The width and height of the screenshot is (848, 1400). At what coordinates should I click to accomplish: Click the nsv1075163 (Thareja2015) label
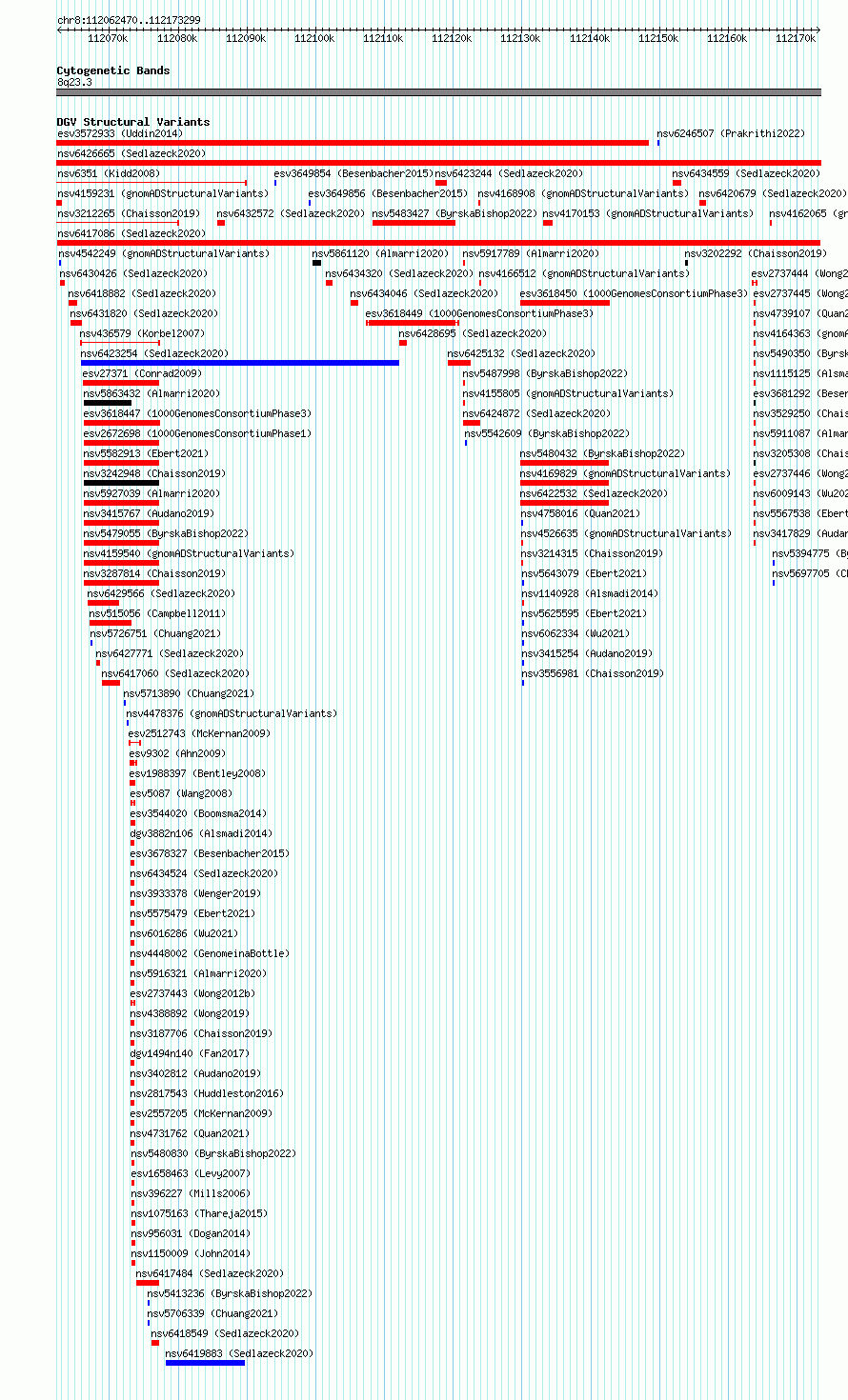click(199, 1213)
